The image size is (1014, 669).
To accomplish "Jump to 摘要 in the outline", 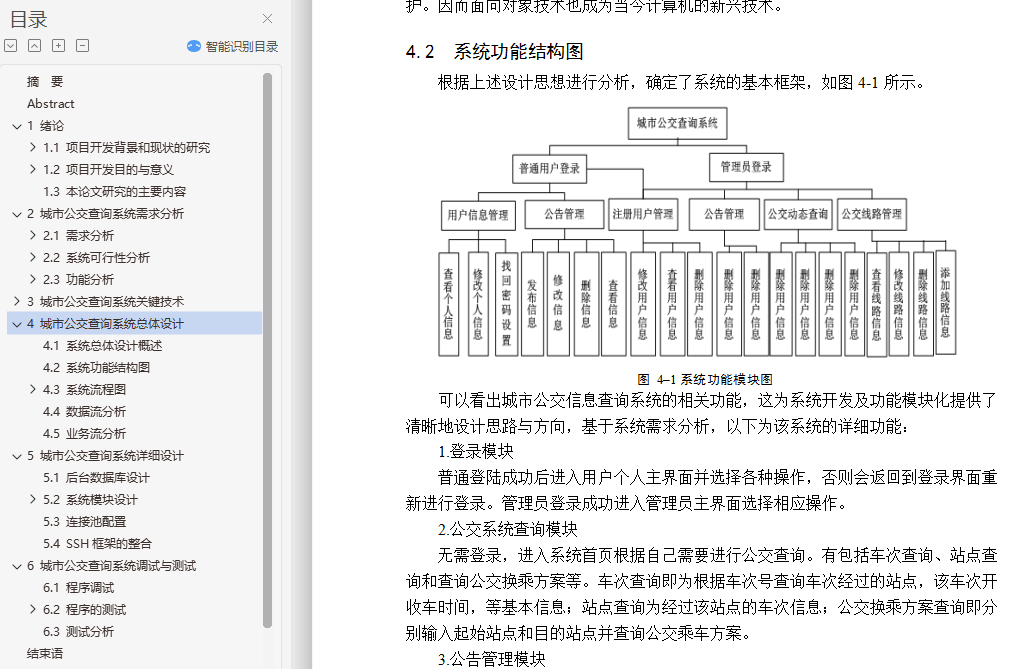I will 45,81.
